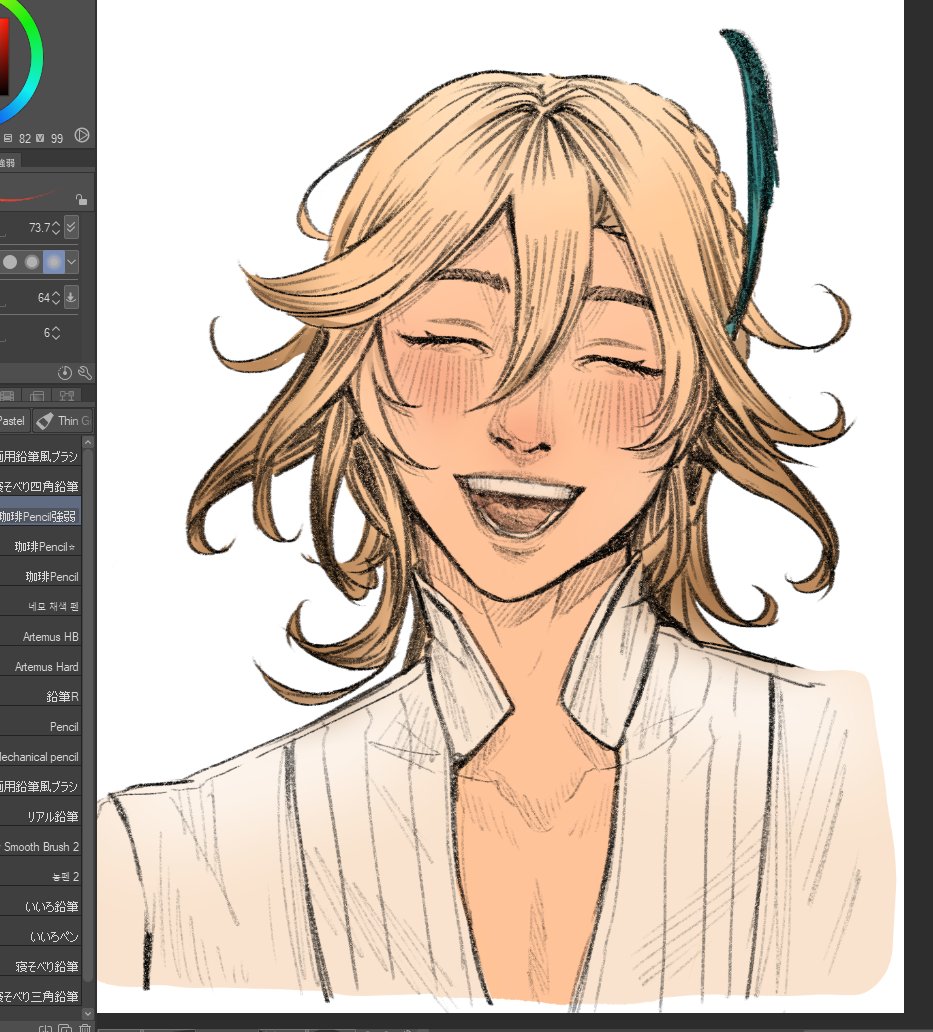This screenshot has width=933, height=1032.
Task: Click the scroll down arrow of brush list
Action: [x=88, y=1013]
